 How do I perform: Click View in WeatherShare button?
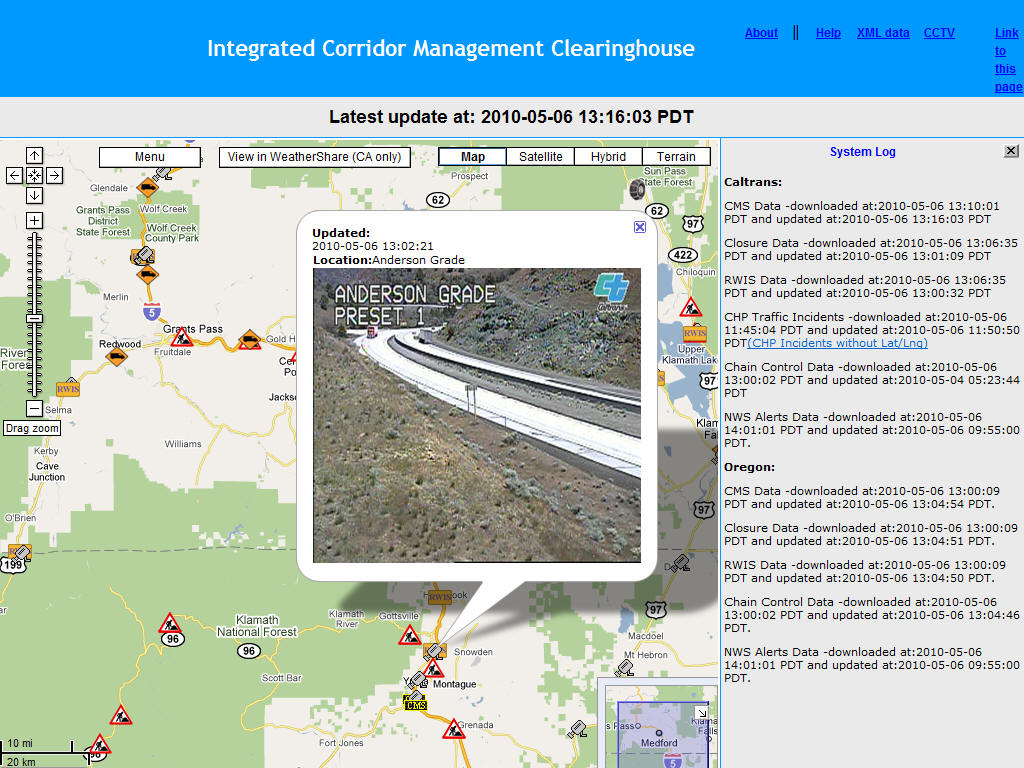[314, 157]
